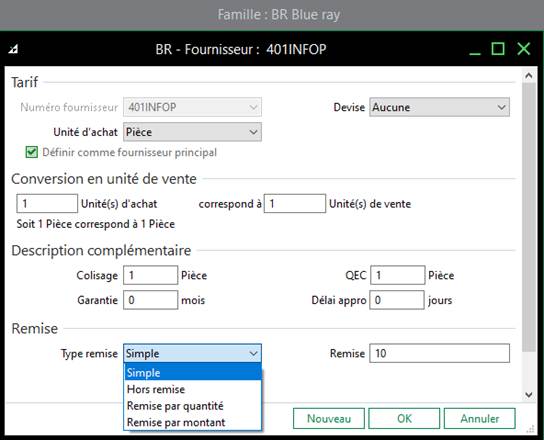Click the 'Description complémentaire' heading
Viewport: 544px width, 440px height.
(101, 251)
